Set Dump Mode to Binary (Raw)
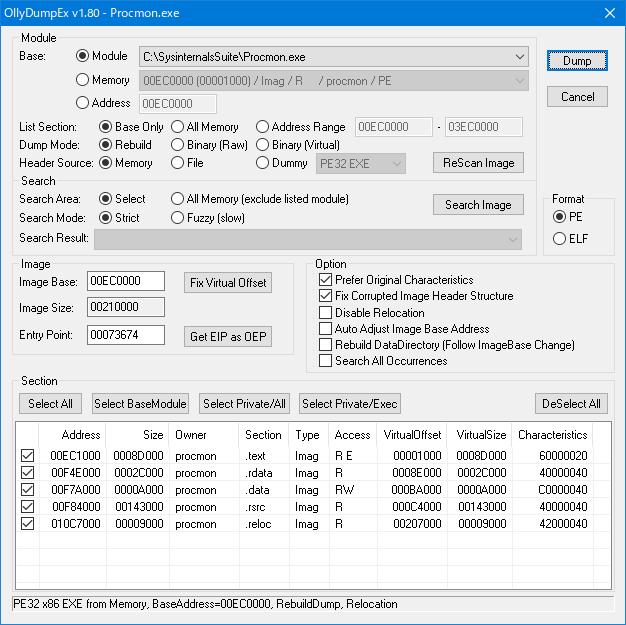626x625 pixels. tap(177, 145)
